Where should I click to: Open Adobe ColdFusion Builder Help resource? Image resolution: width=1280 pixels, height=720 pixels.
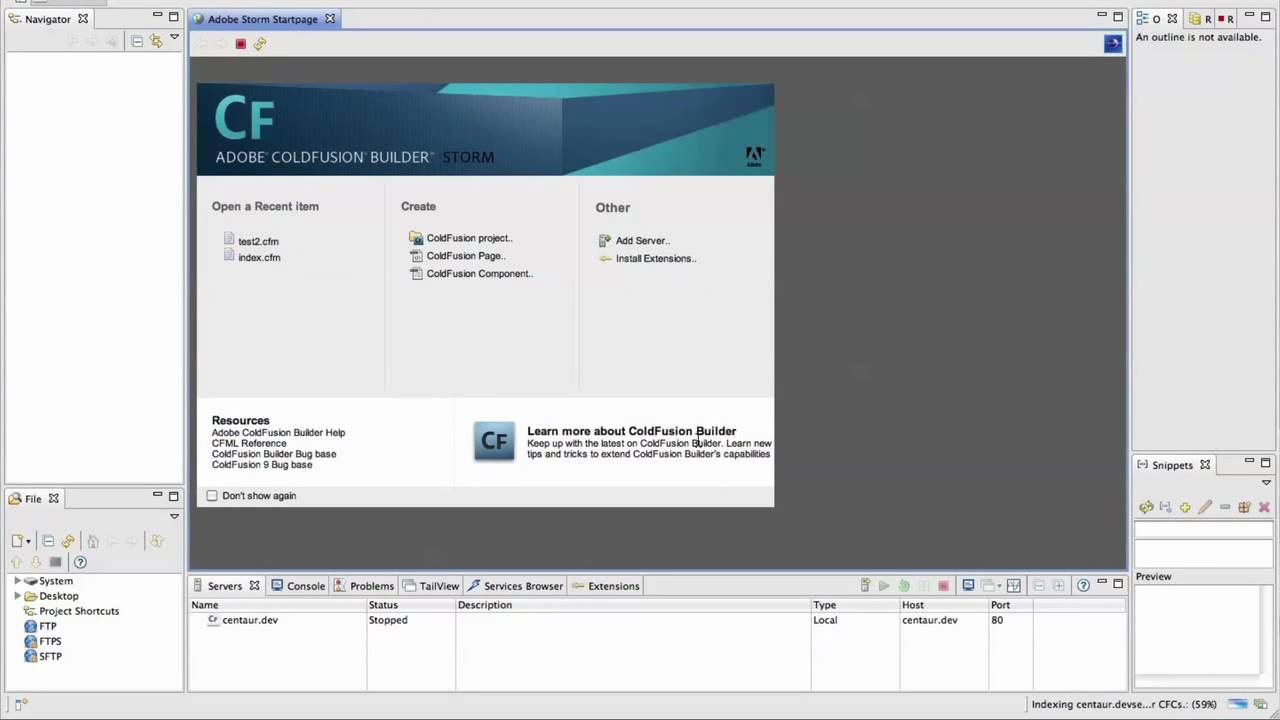[x=278, y=433]
